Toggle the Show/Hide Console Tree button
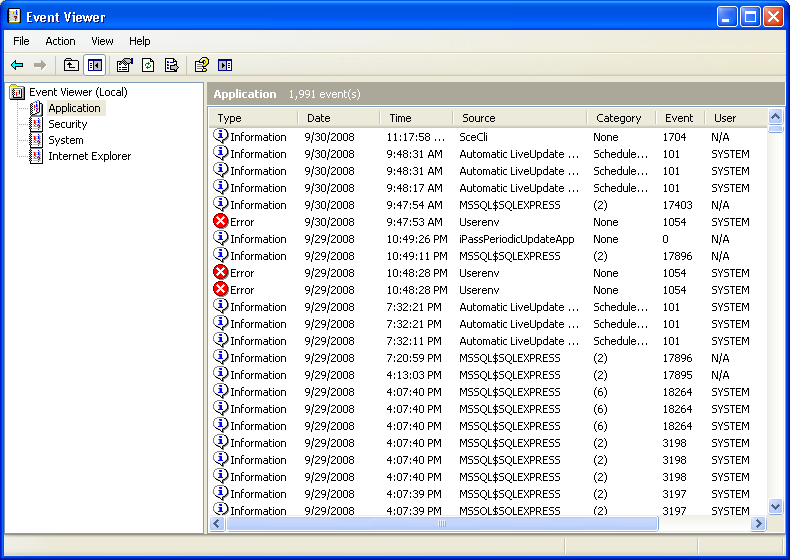The image size is (790, 560). 95,65
